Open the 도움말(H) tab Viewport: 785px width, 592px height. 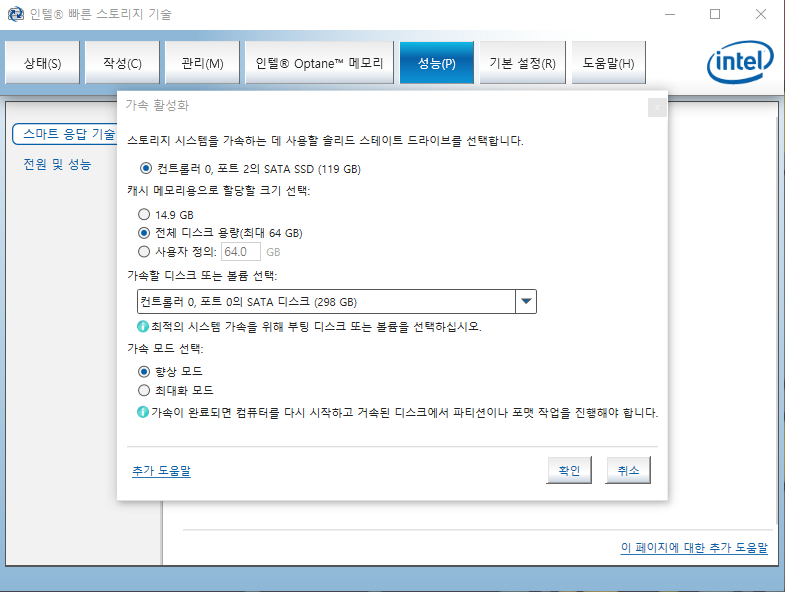(608, 63)
